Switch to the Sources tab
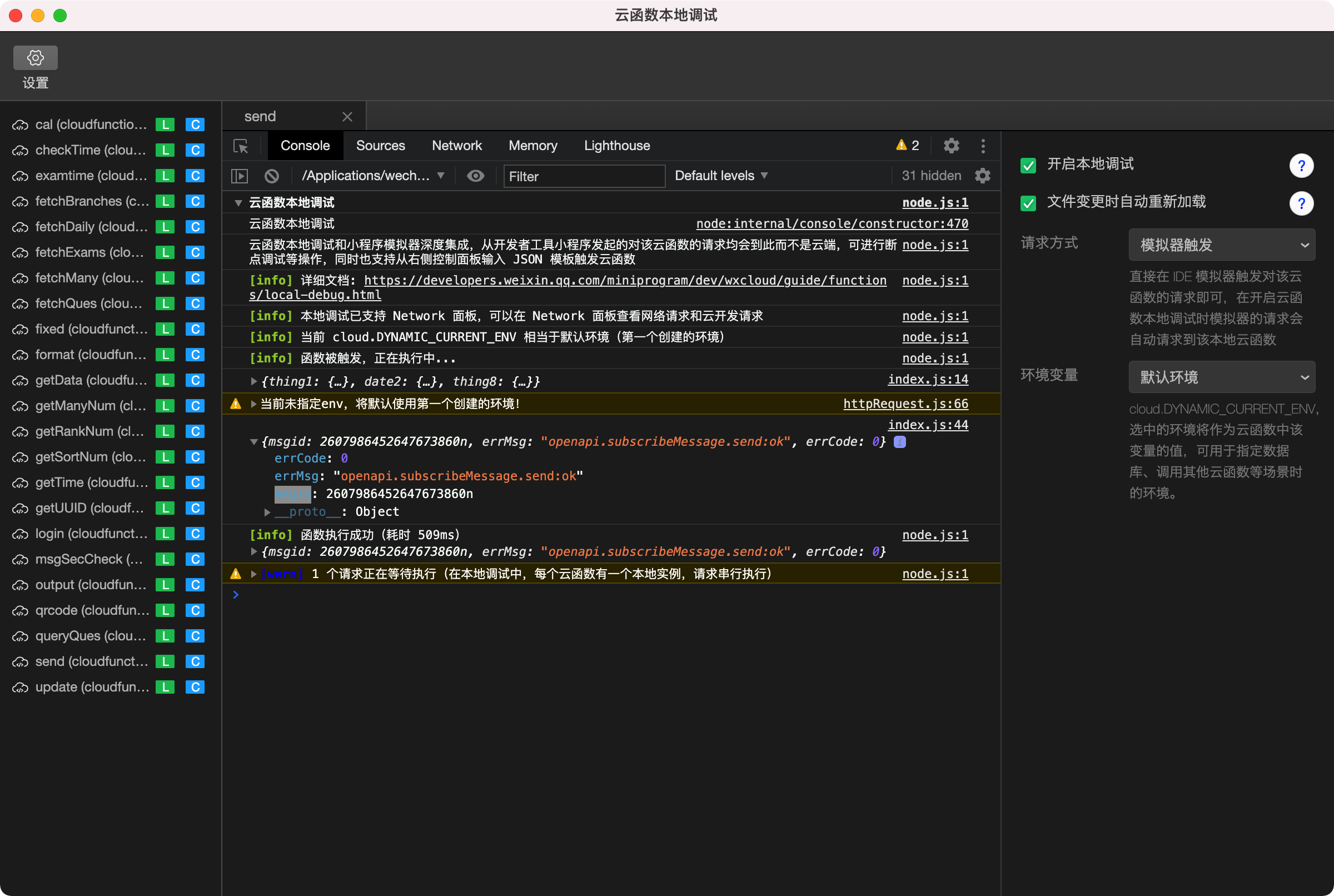This screenshot has width=1334, height=896. click(381, 146)
